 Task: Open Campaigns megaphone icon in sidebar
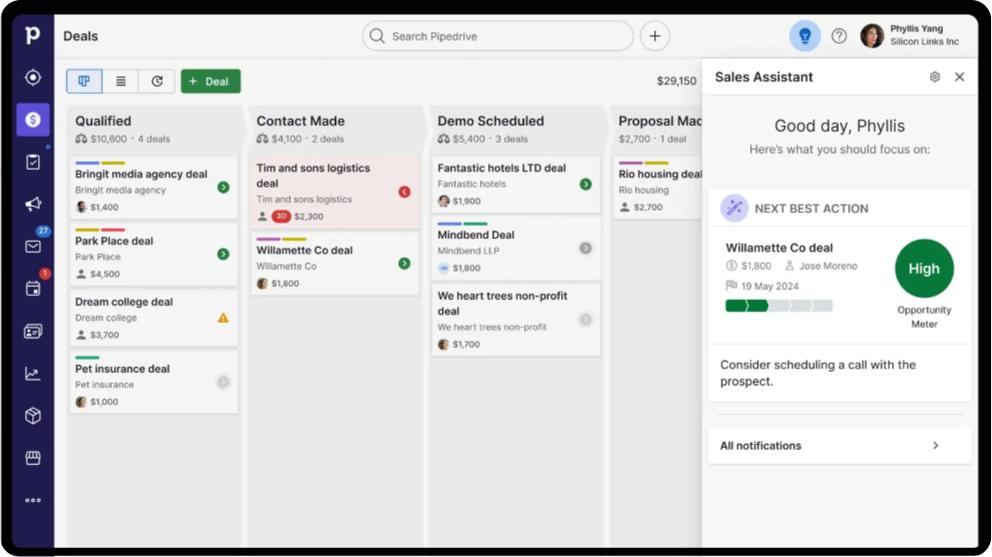33,204
